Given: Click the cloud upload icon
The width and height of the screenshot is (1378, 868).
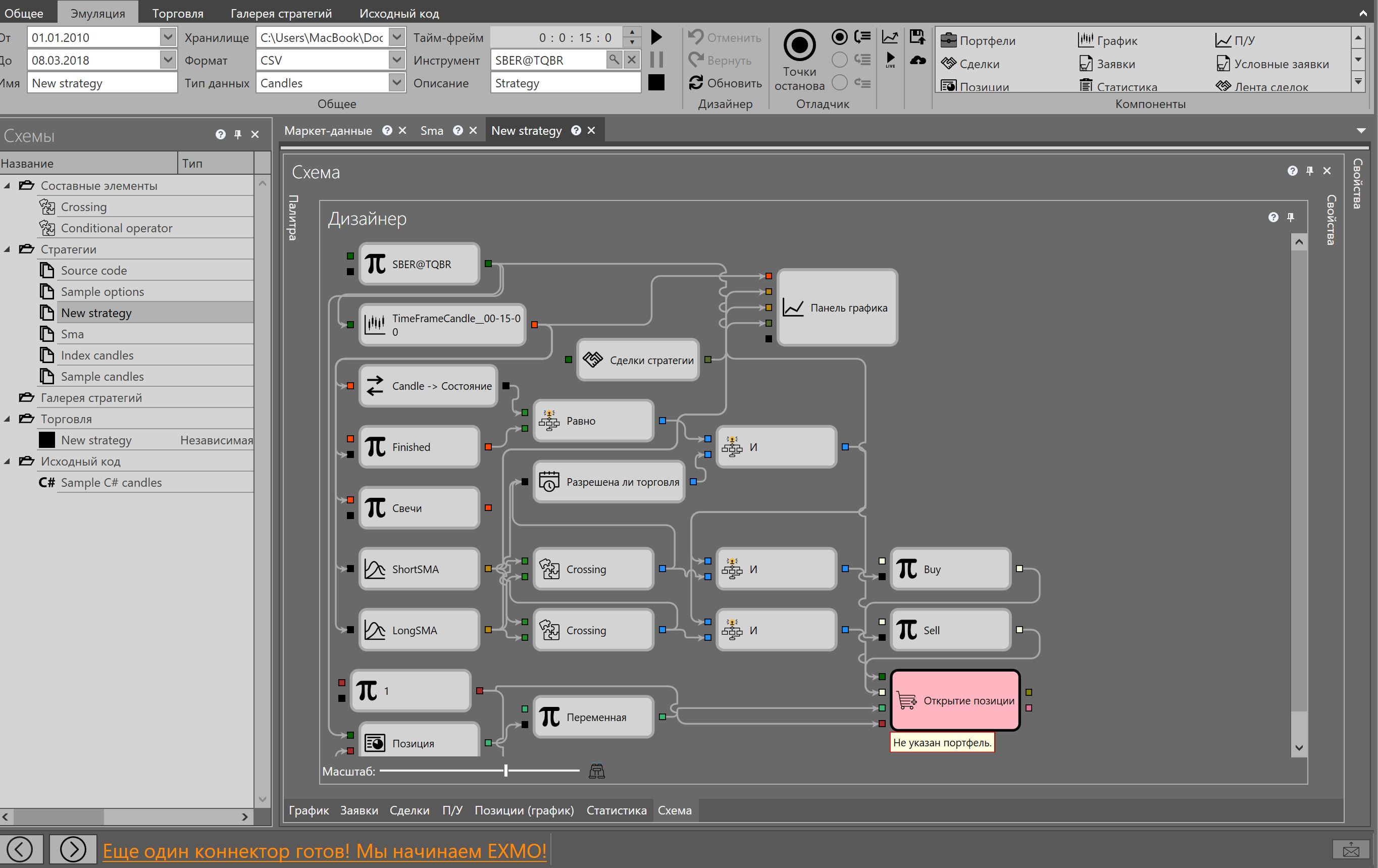Looking at the screenshot, I should click(917, 60).
